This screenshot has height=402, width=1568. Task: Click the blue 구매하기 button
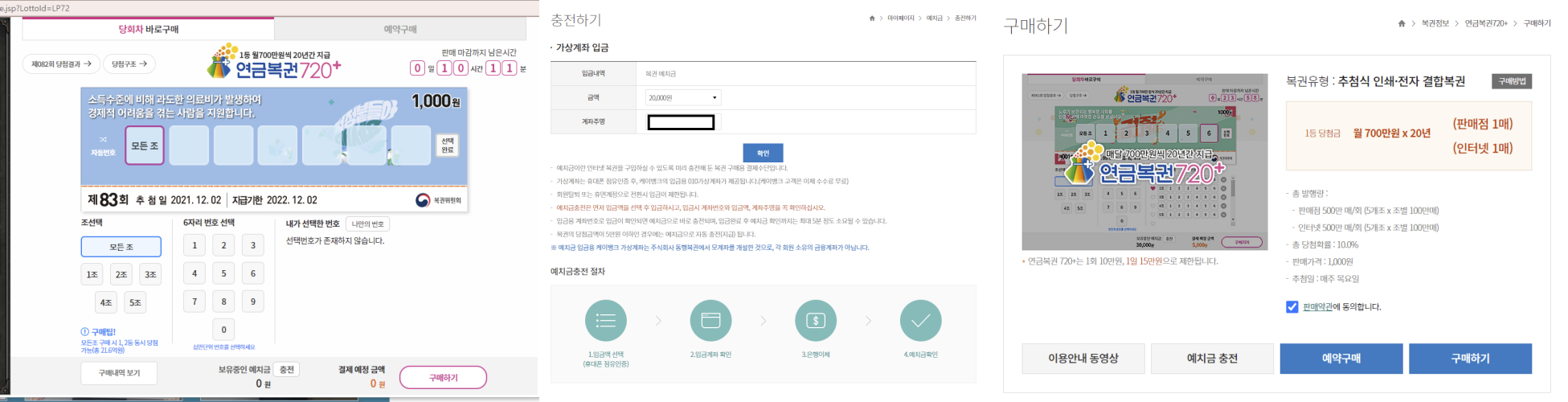(1470, 359)
